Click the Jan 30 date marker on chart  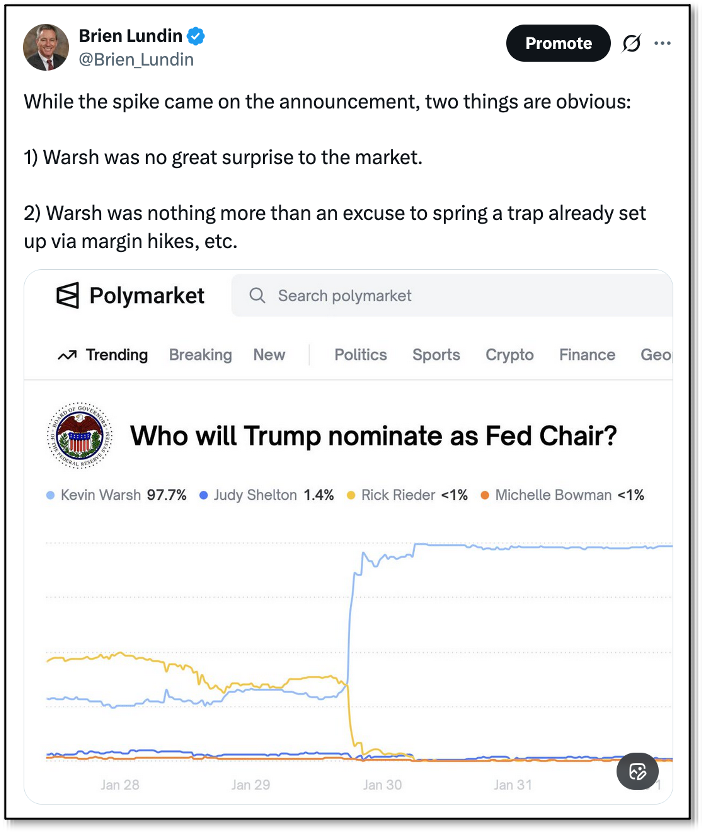tap(382, 785)
